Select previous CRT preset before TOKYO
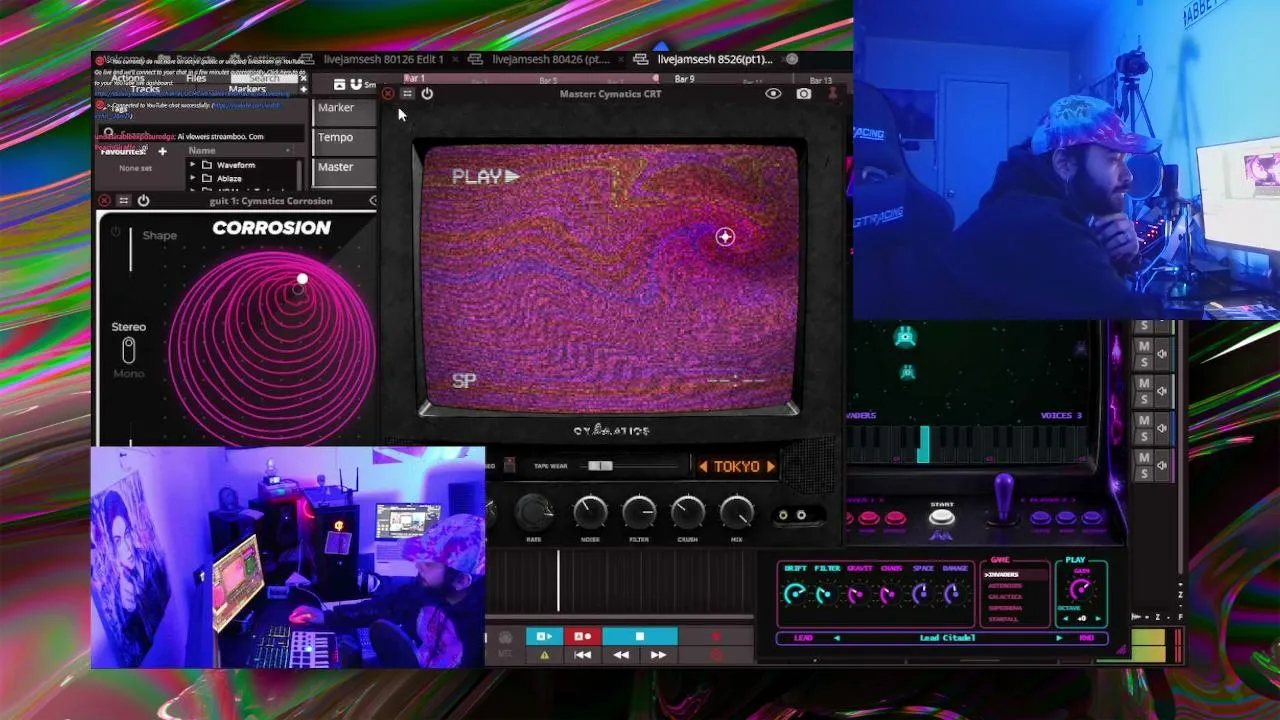Image resolution: width=1280 pixels, height=720 pixels. [703, 467]
